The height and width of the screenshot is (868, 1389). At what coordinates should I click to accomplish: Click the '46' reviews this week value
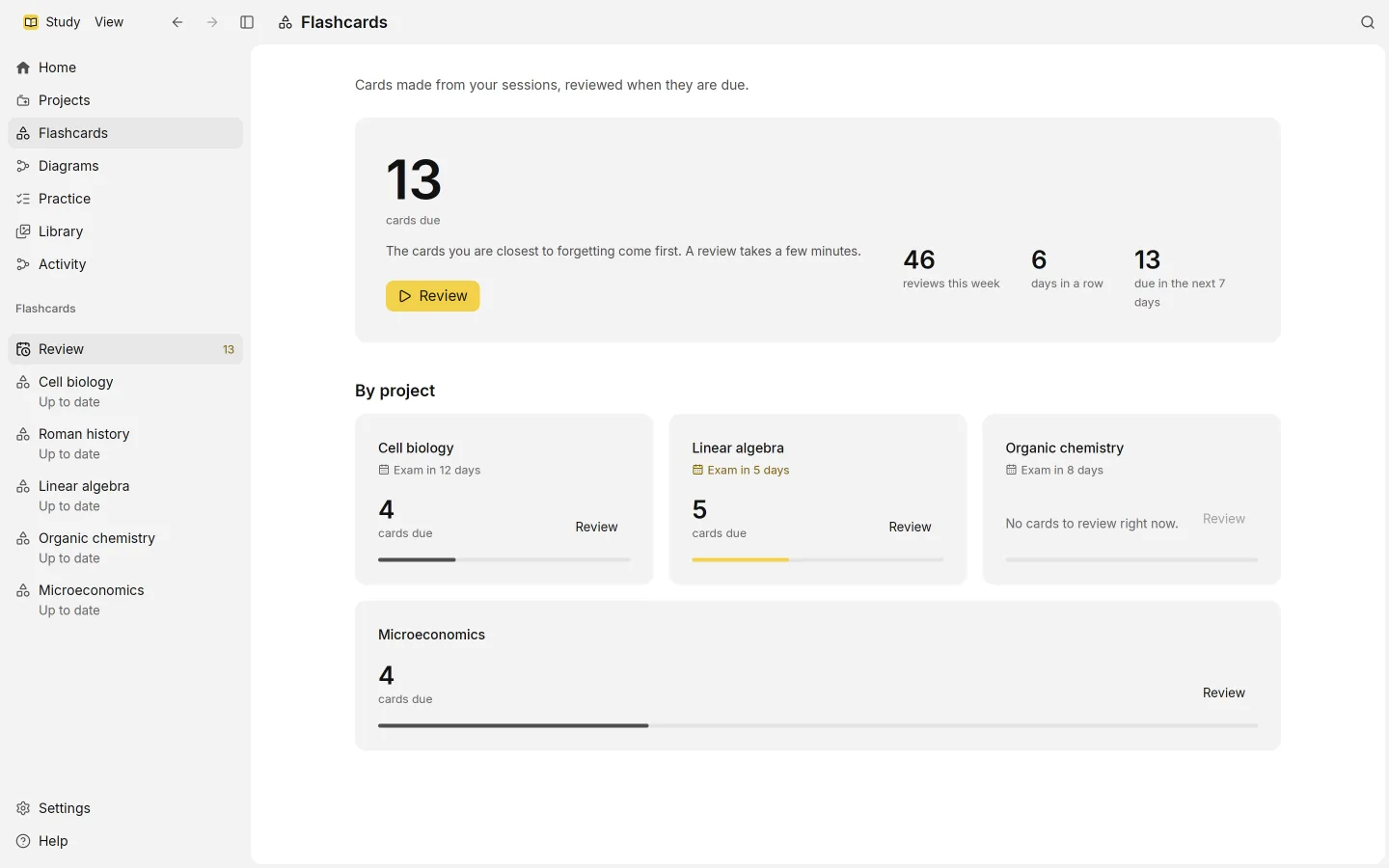point(919,259)
